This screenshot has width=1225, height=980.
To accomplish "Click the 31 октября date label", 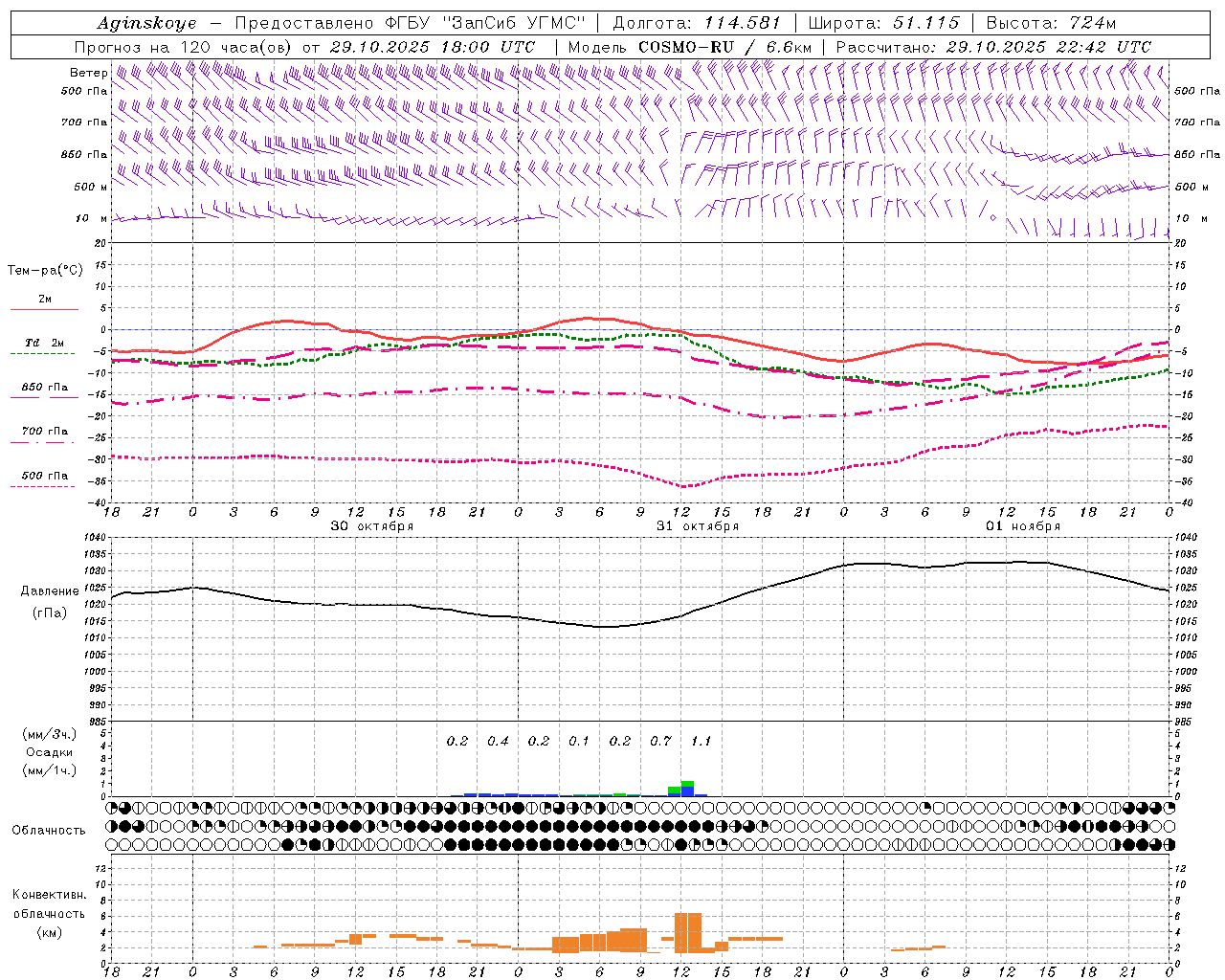I will [698, 526].
